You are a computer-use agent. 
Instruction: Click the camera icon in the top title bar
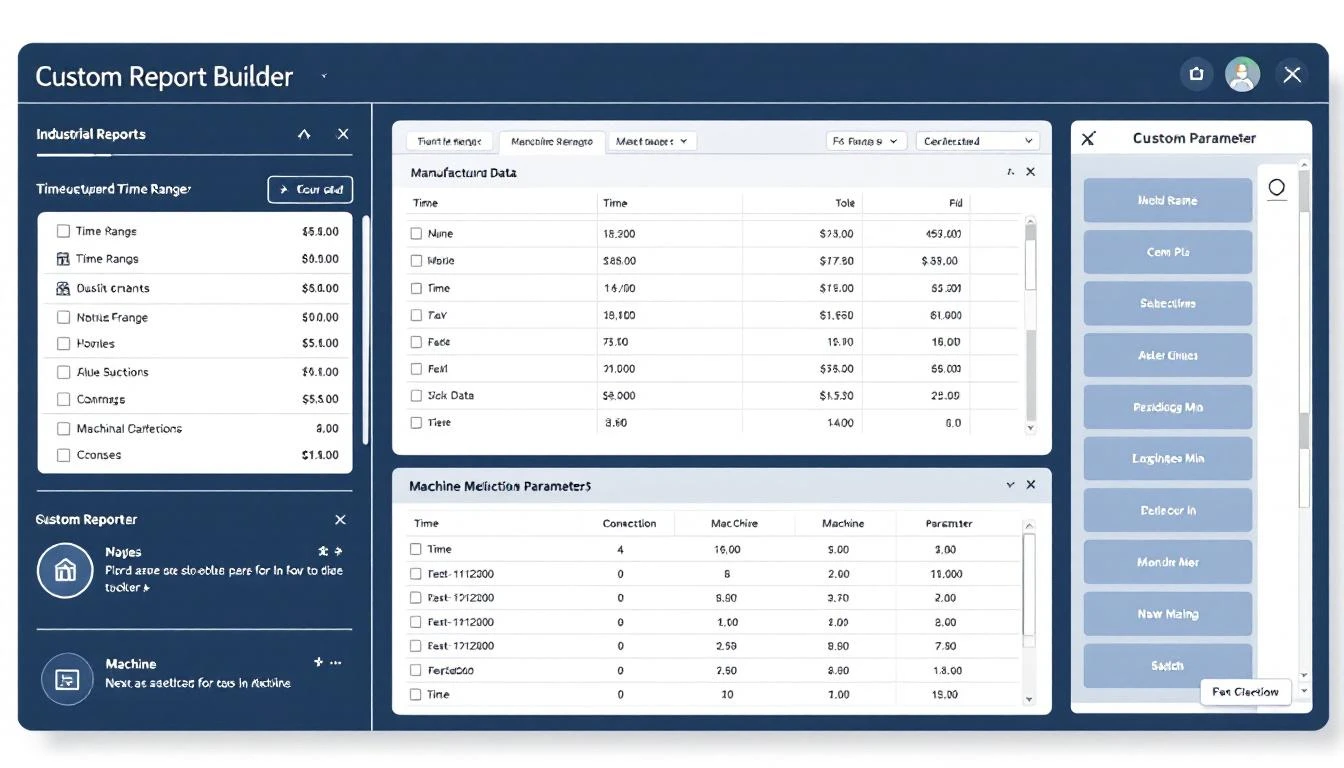pyautogui.click(x=1196, y=73)
